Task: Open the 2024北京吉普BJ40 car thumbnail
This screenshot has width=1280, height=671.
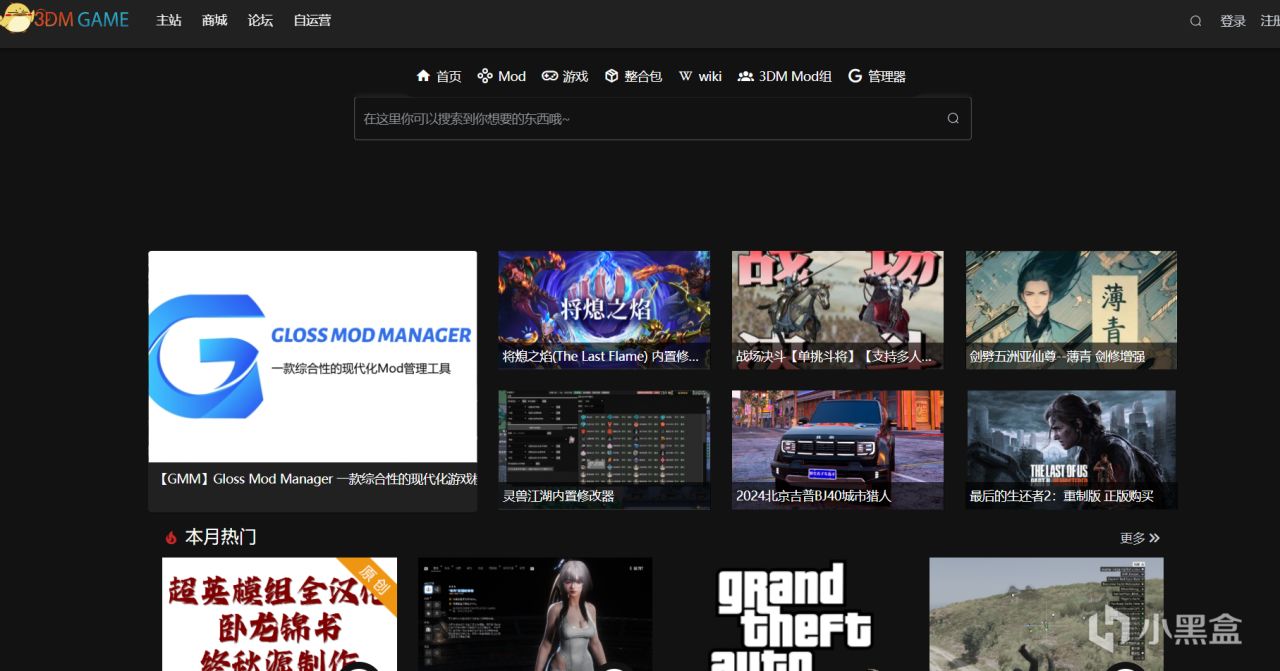Action: tap(838, 450)
